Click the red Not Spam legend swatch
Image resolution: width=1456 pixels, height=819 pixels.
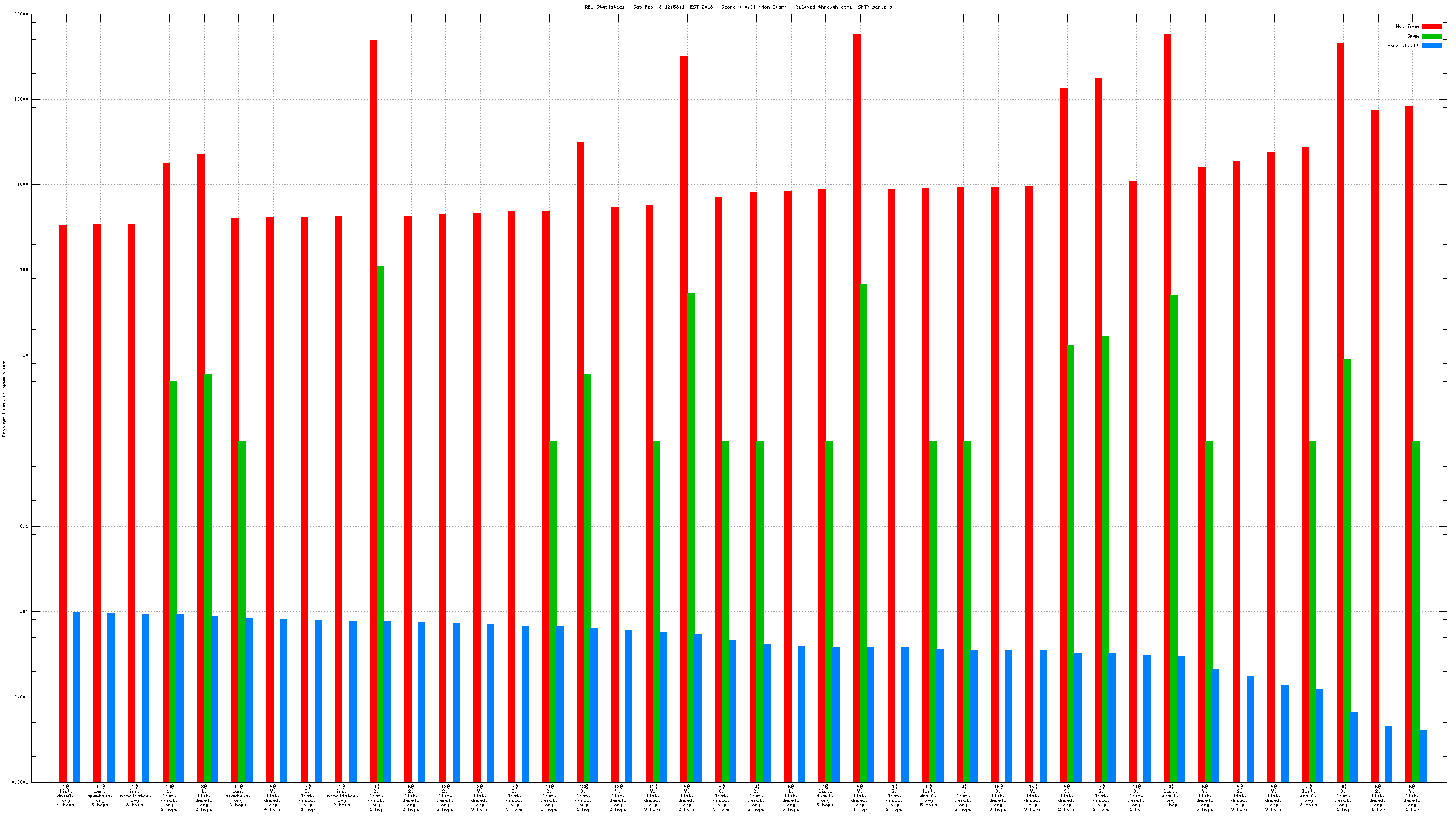pyautogui.click(x=1431, y=26)
